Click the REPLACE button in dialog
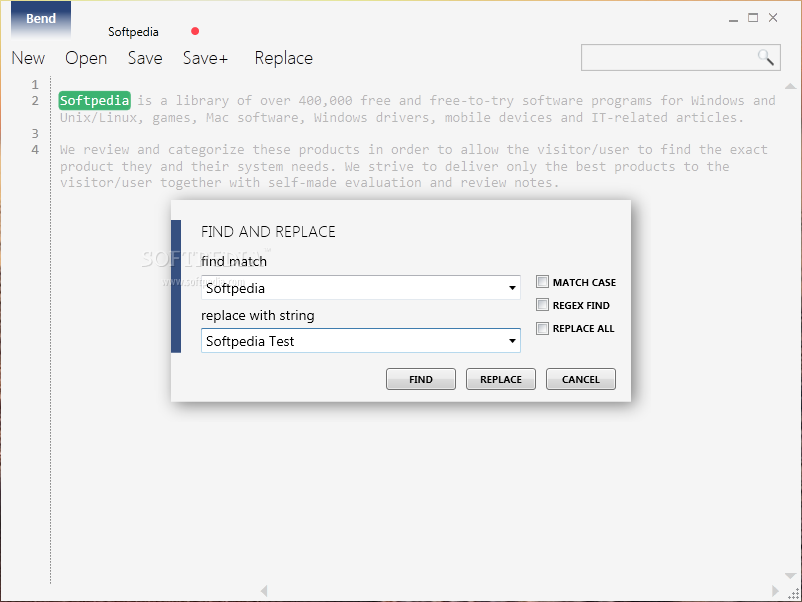The image size is (802, 602). (501, 379)
